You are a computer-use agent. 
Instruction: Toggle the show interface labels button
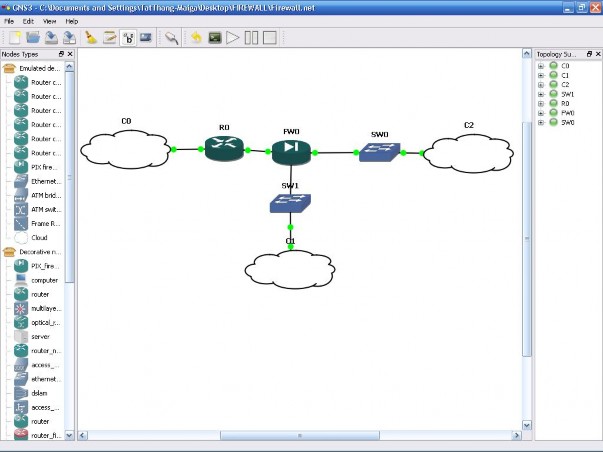coord(128,38)
